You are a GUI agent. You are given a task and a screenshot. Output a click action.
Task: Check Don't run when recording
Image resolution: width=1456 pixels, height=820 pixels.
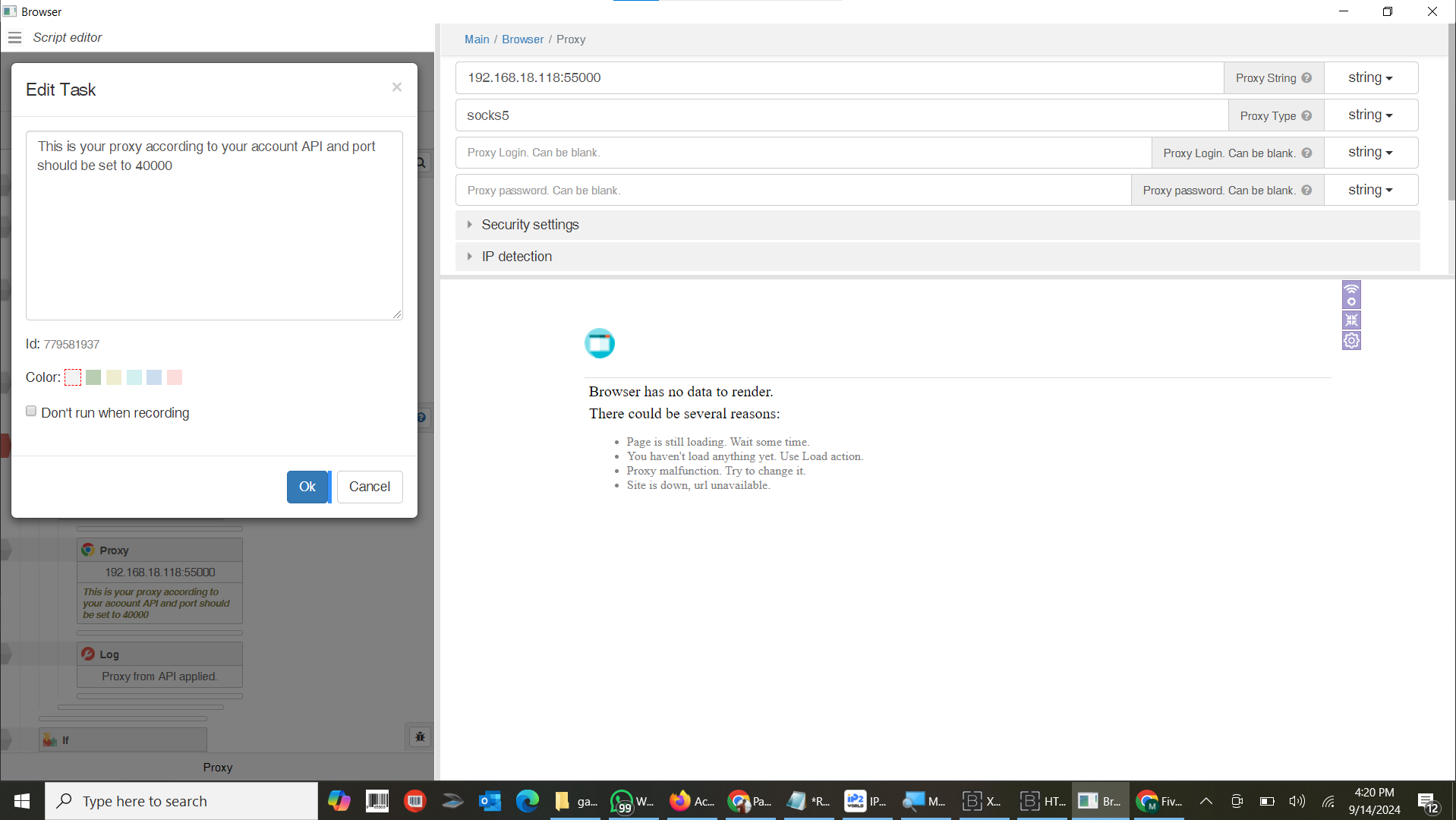[31, 411]
